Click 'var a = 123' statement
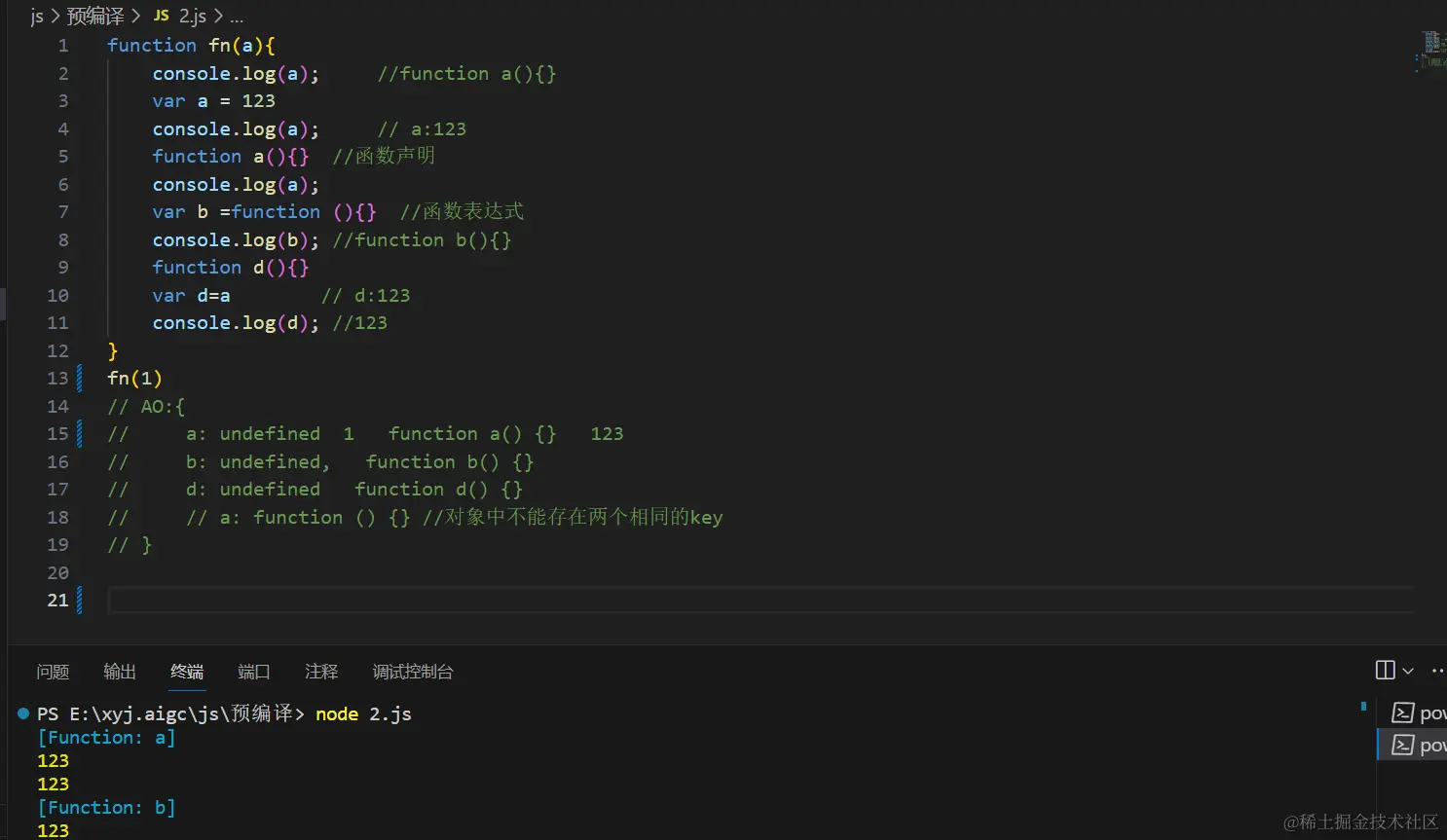The image size is (1447, 840). coord(213,101)
